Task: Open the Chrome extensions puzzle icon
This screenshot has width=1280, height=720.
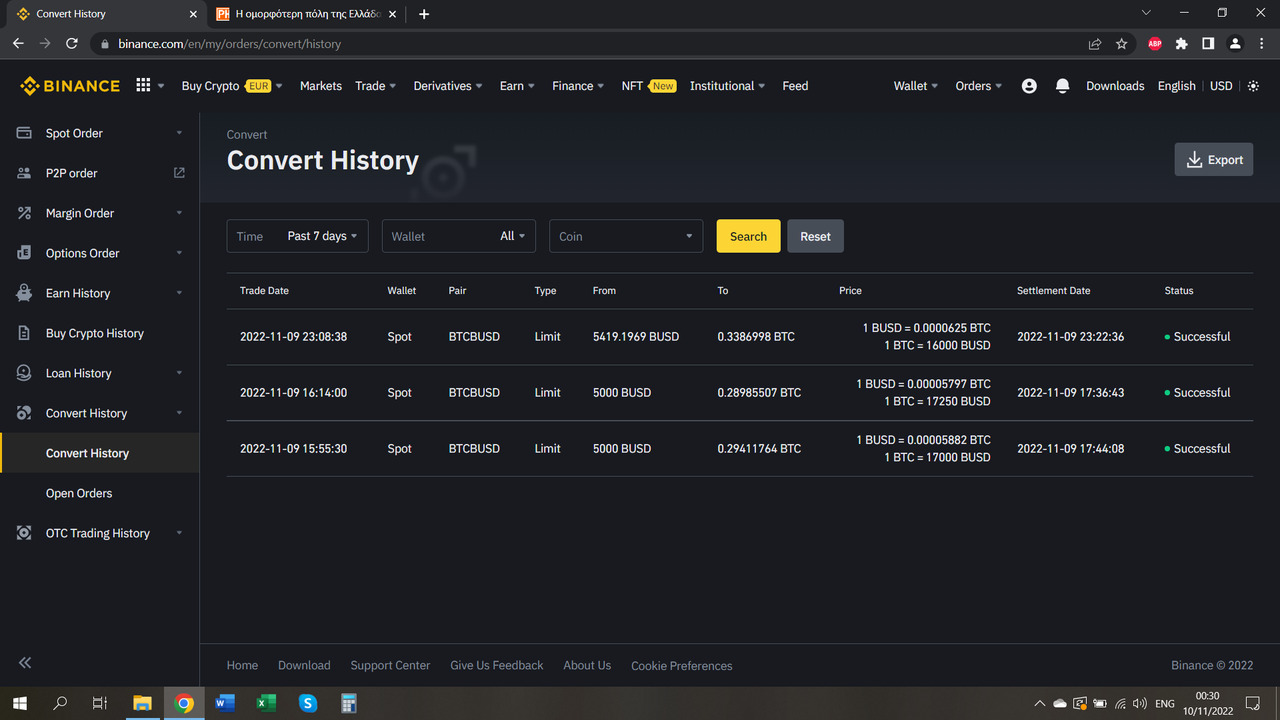Action: tap(1182, 44)
